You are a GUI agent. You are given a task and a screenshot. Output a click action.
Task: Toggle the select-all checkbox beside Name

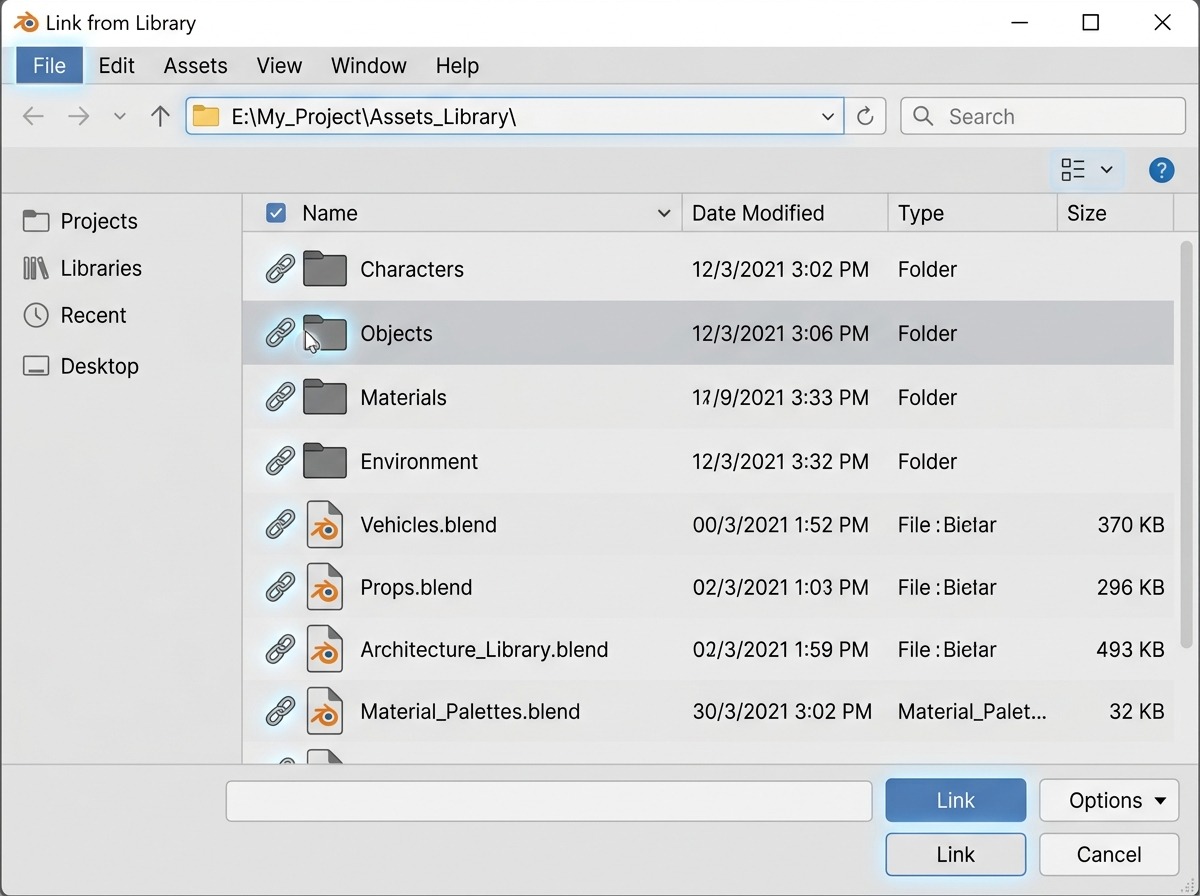coord(276,213)
